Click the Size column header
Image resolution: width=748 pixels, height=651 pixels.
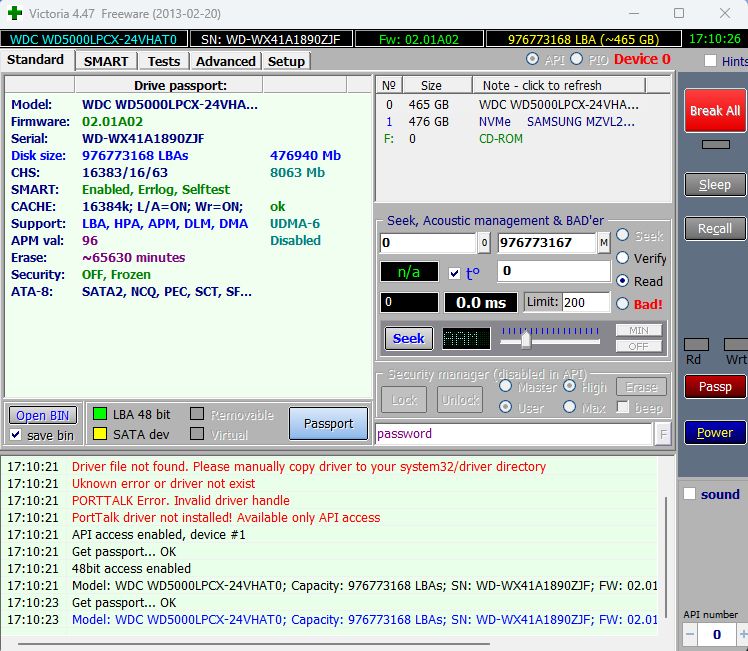coord(437,85)
